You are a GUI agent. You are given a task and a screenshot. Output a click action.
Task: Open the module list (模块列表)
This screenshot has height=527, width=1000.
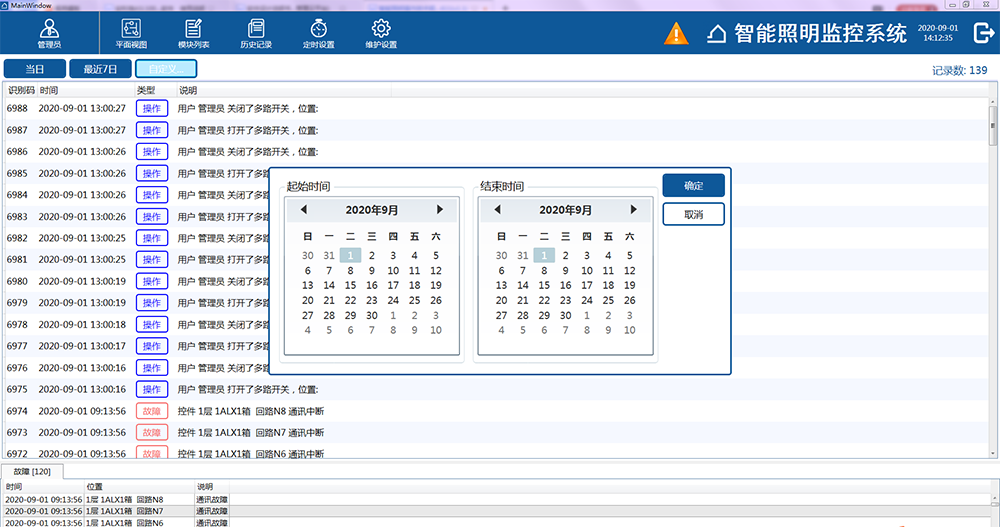[x=194, y=30]
